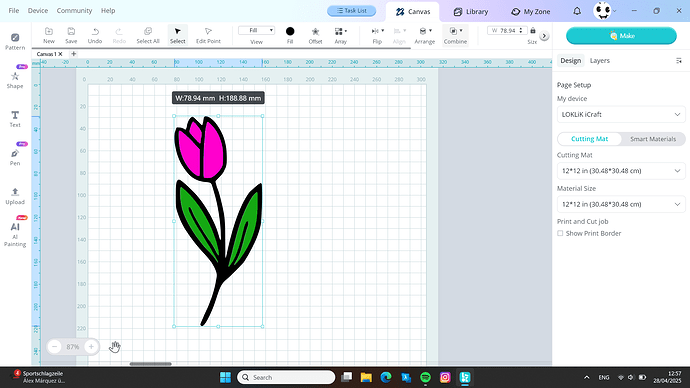Open the Pattern tool in sidebar
Viewport: 690px width, 388px height.
click(x=15, y=41)
